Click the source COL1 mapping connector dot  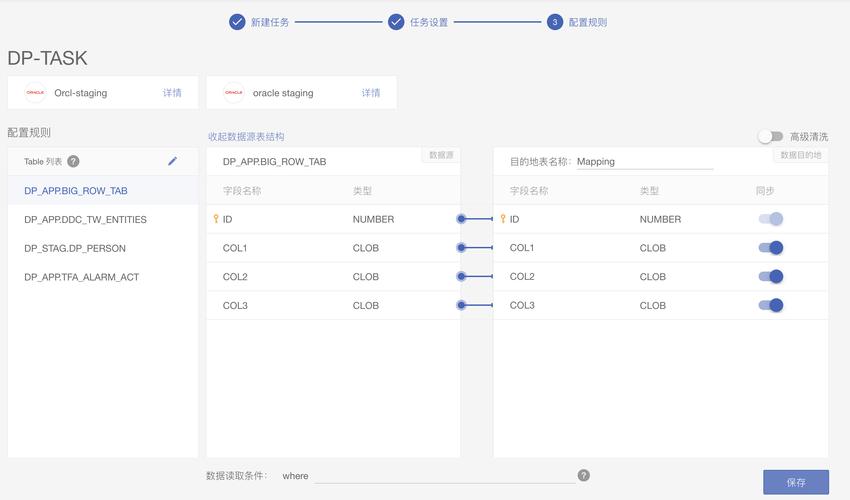(461, 248)
